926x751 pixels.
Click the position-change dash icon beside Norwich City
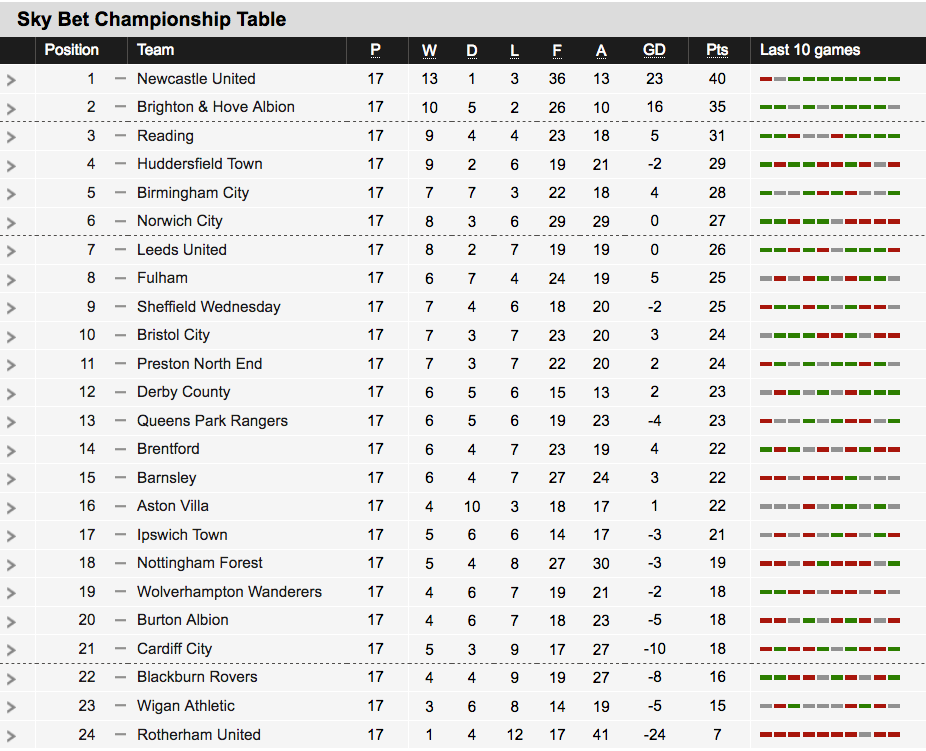point(120,221)
